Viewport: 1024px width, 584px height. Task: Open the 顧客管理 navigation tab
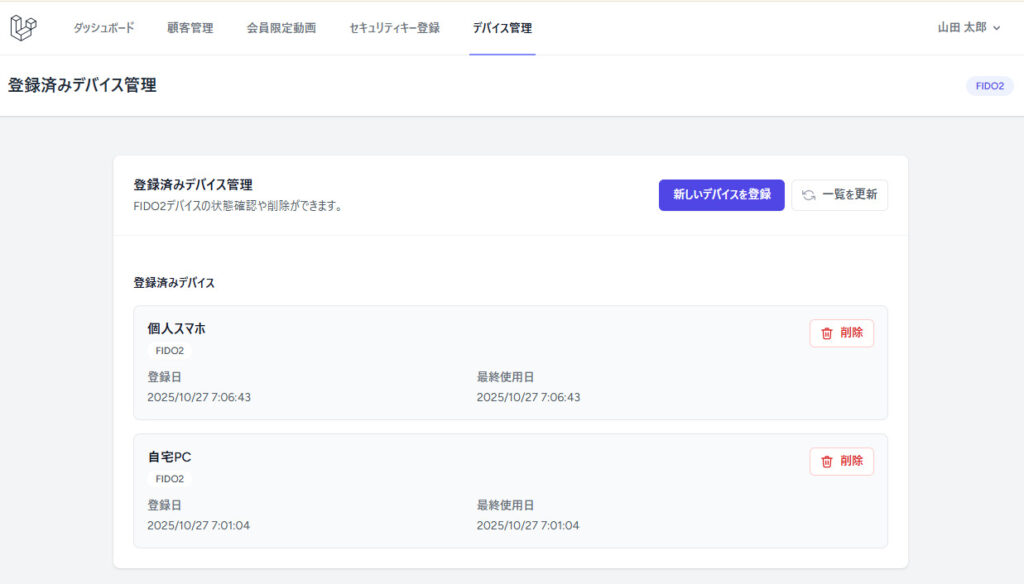[x=190, y=28]
